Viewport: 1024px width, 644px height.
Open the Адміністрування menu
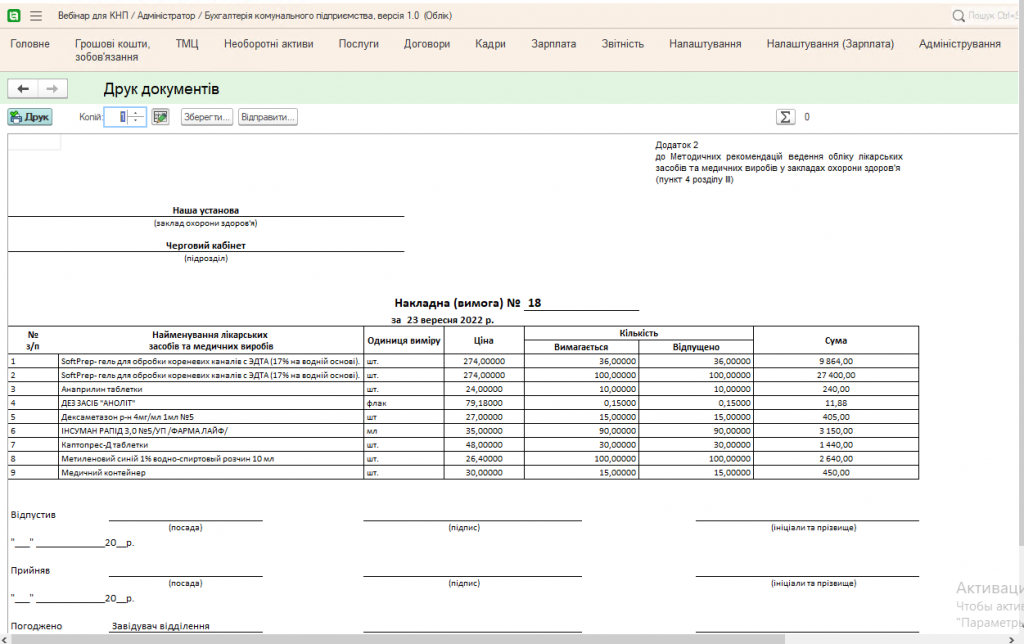[959, 44]
